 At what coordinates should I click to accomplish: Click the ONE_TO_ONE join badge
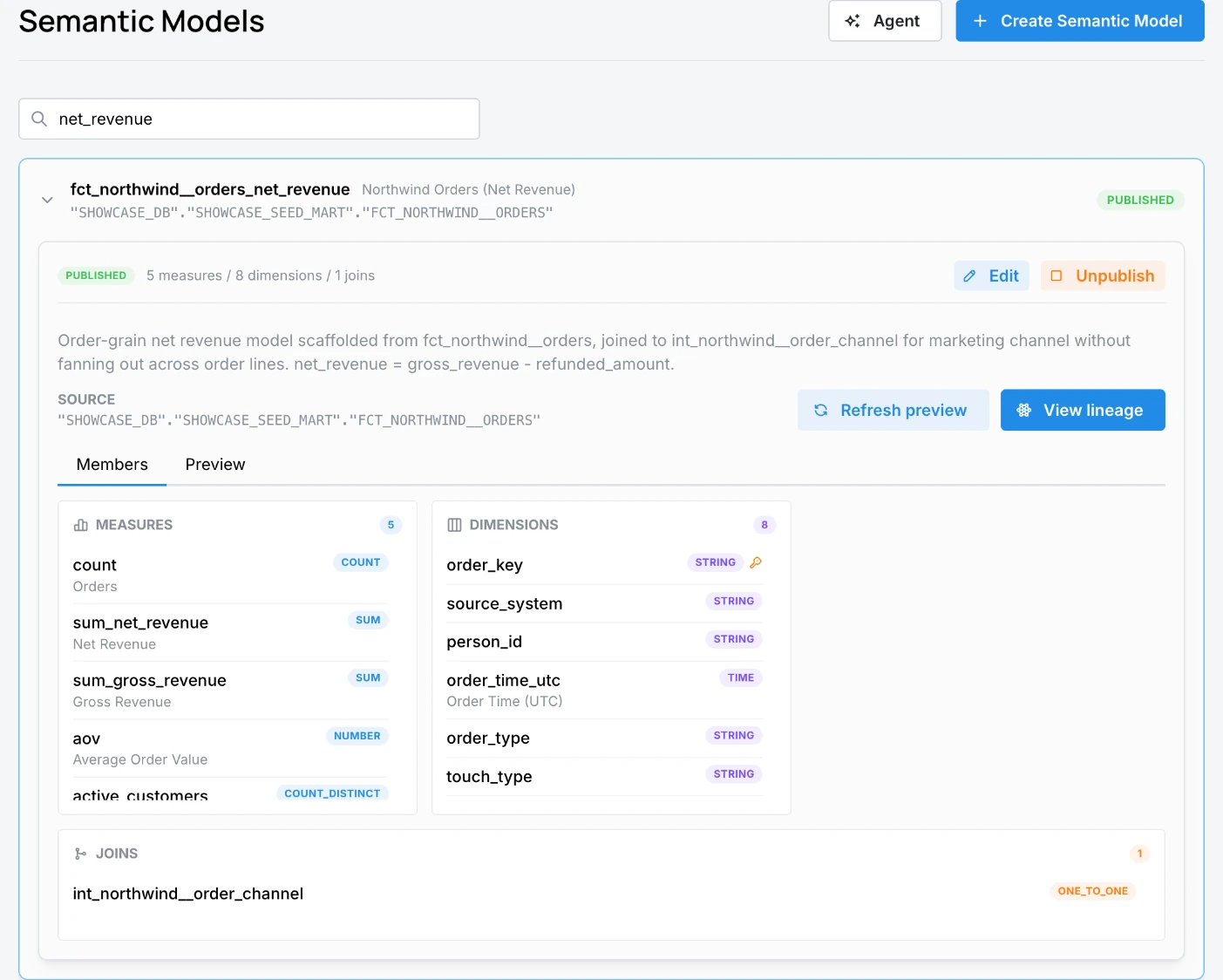1092,891
